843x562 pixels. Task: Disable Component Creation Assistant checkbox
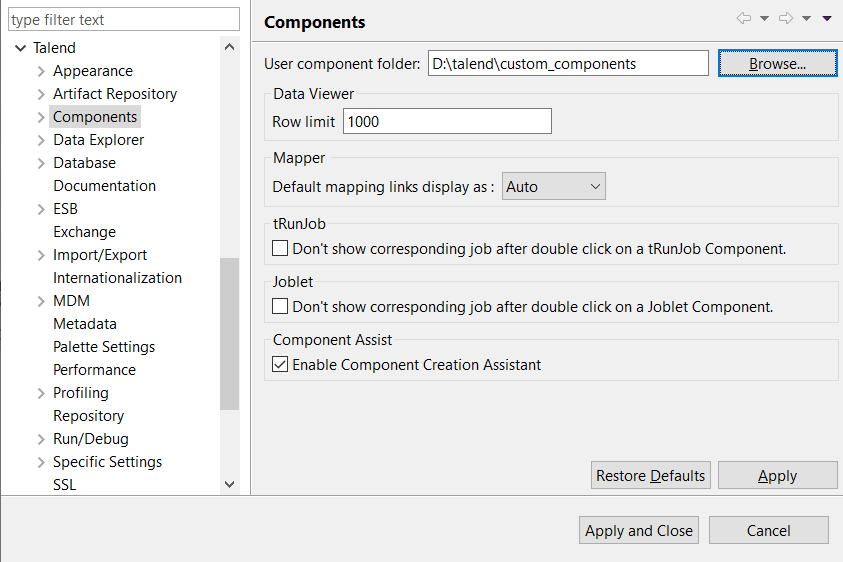[x=280, y=365]
